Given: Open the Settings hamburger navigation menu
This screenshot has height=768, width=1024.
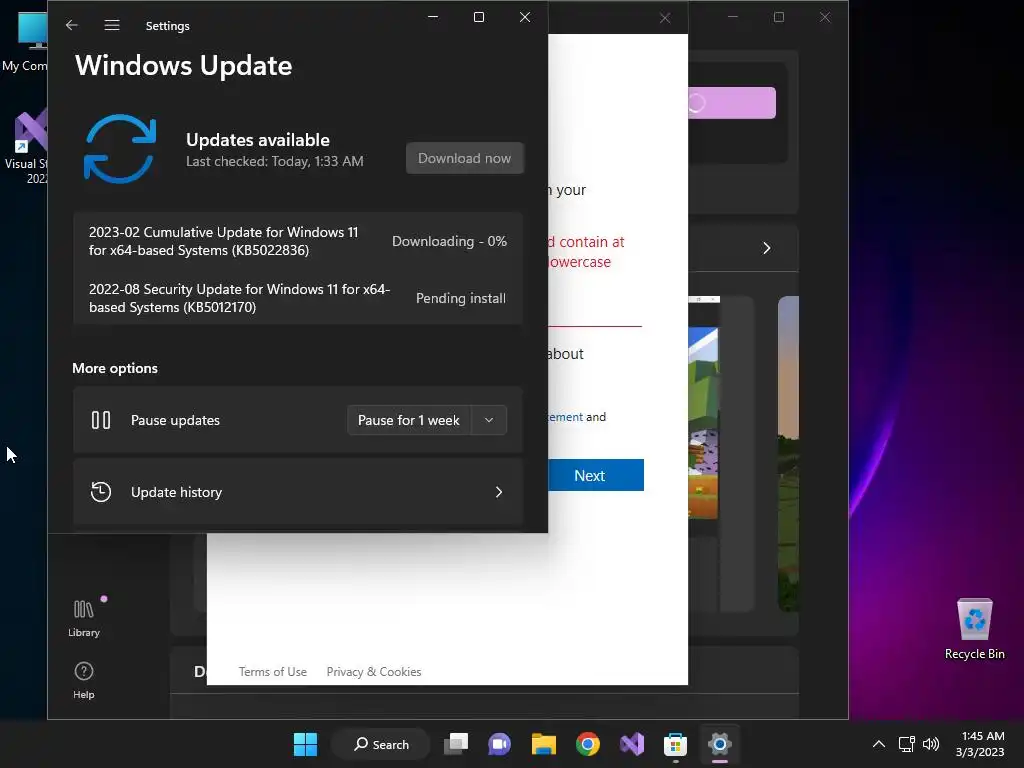Looking at the screenshot, I should point(112,25).
